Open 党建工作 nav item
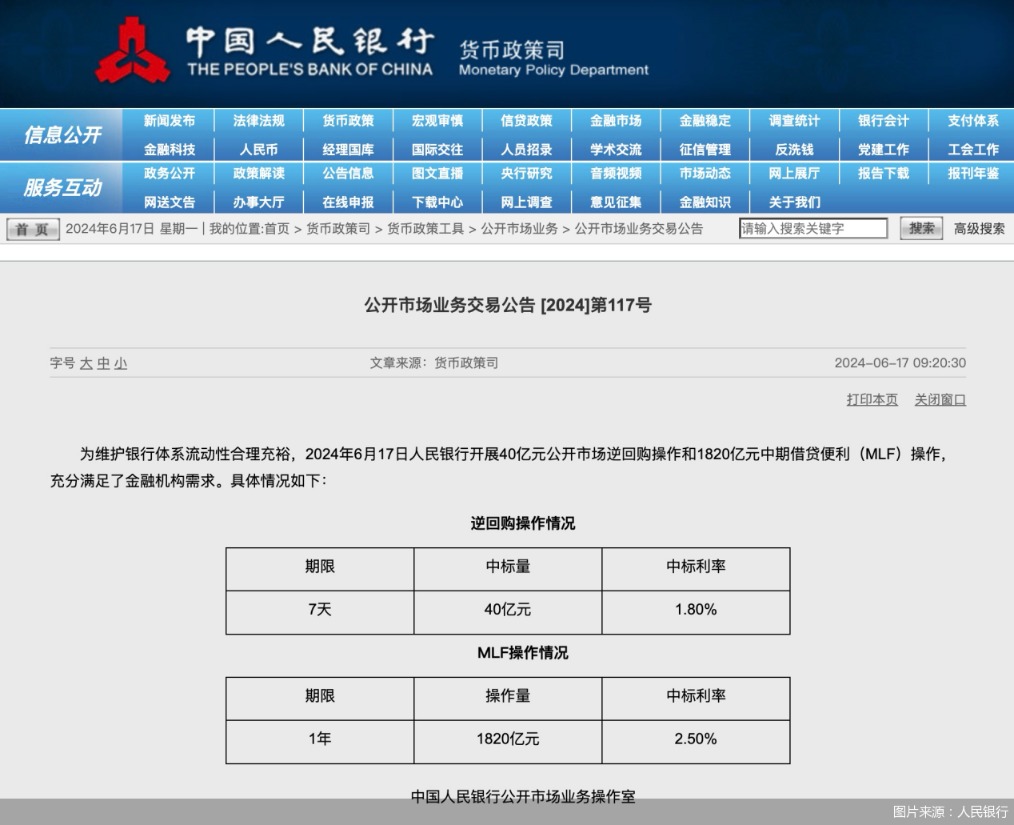Image resolution: width=1014 pixels, height=825 pixels. click(883, 149)
